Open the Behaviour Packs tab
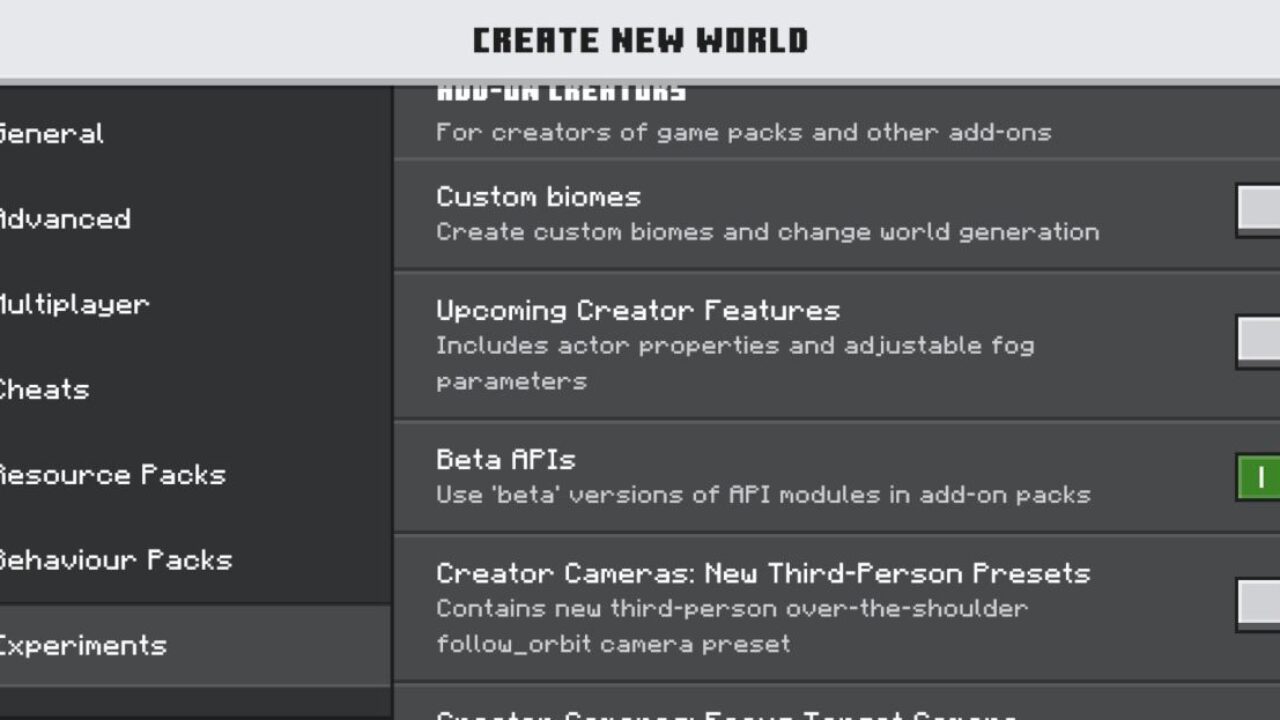Viewport: 1280px width, 720px height. point(195,560)
